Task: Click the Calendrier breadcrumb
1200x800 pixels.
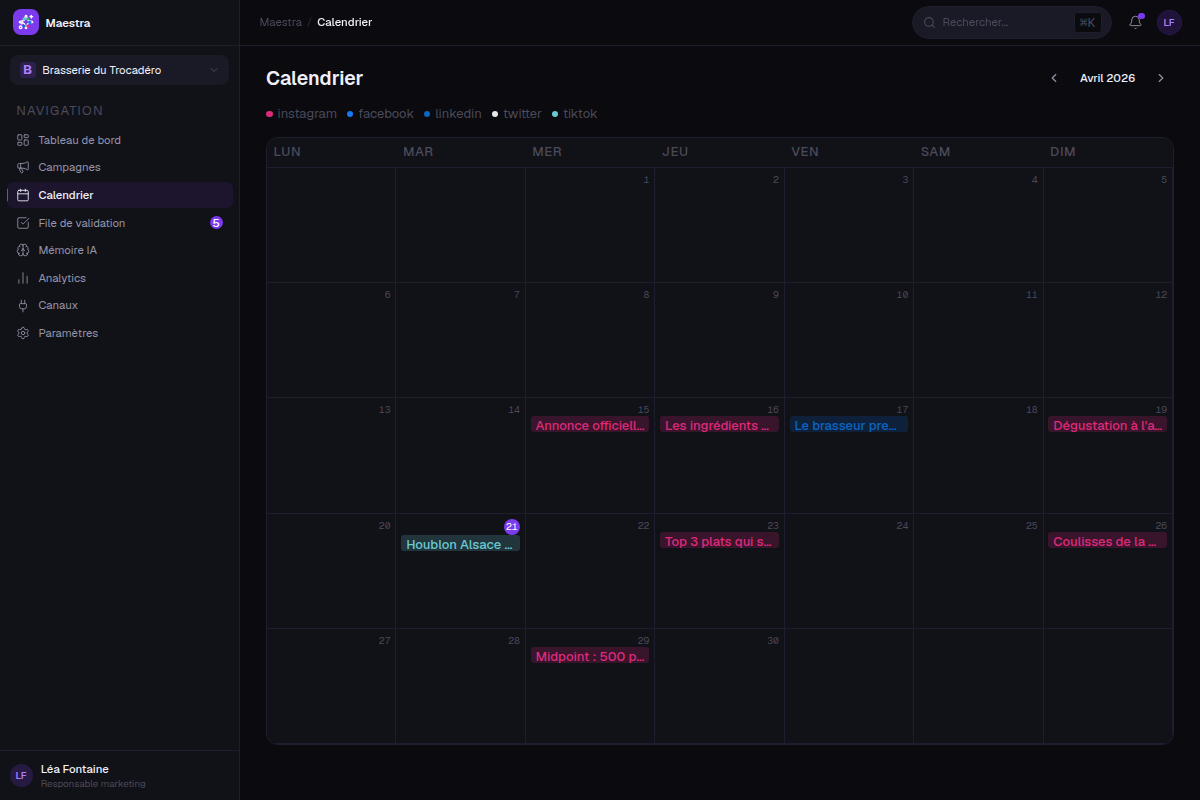Action: pyautogui.click(x=344, y=22)
